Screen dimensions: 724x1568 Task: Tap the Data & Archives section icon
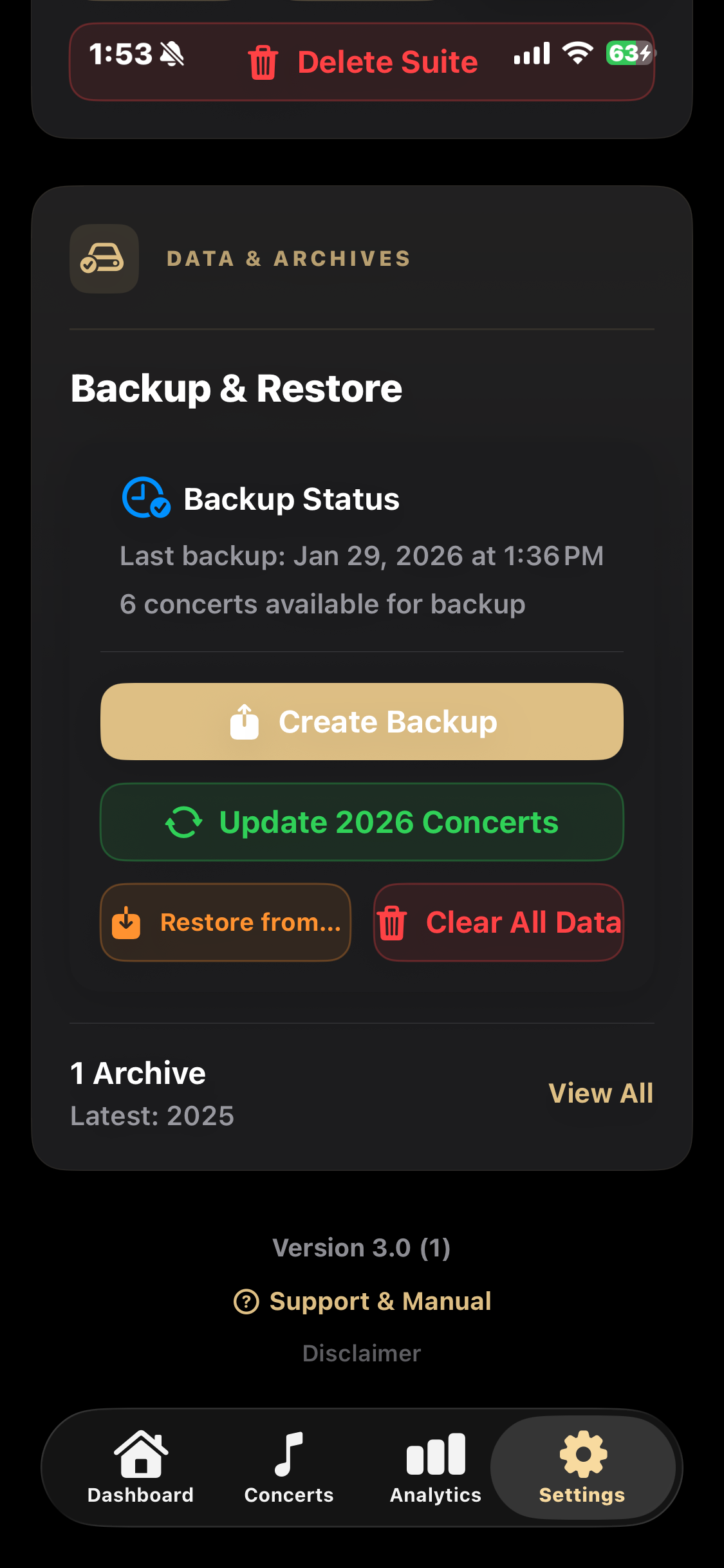pyautogui.click(x=103, y=258)
